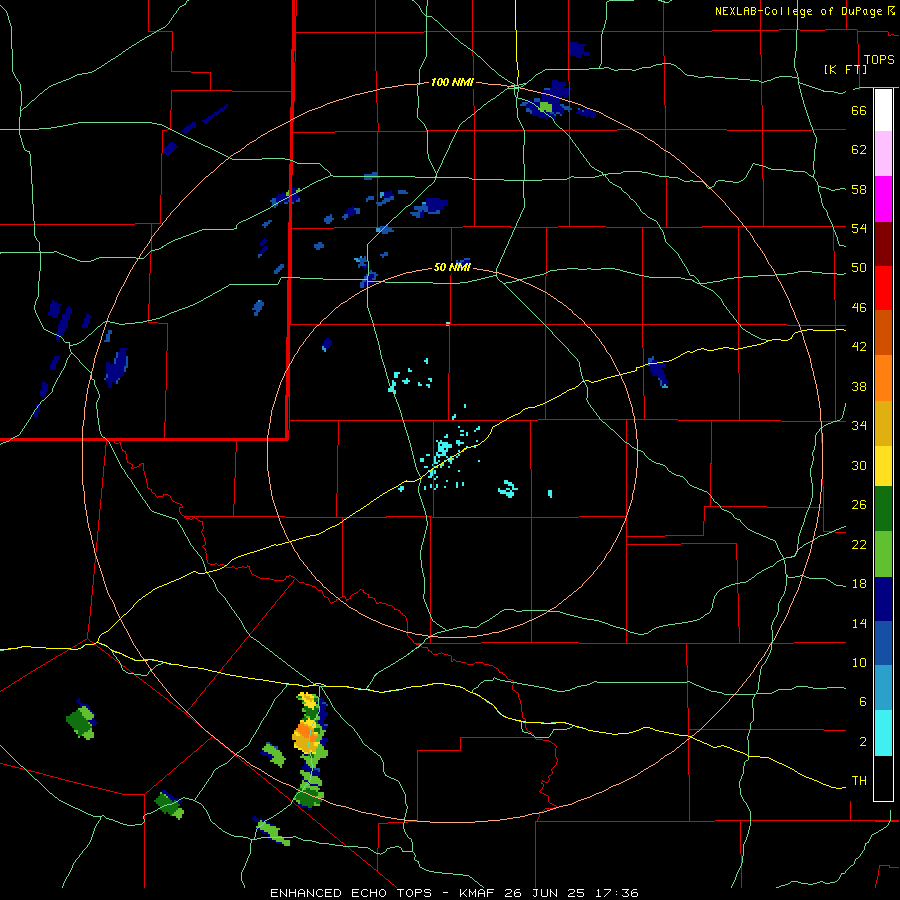The image size is (900, 900).
Task: Click the 38 legend value
Action: (x=859, y=386)
